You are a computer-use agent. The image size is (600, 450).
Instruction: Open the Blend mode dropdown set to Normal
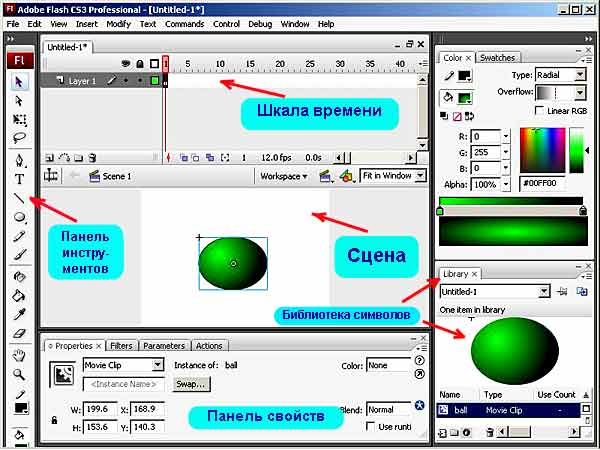389,410
